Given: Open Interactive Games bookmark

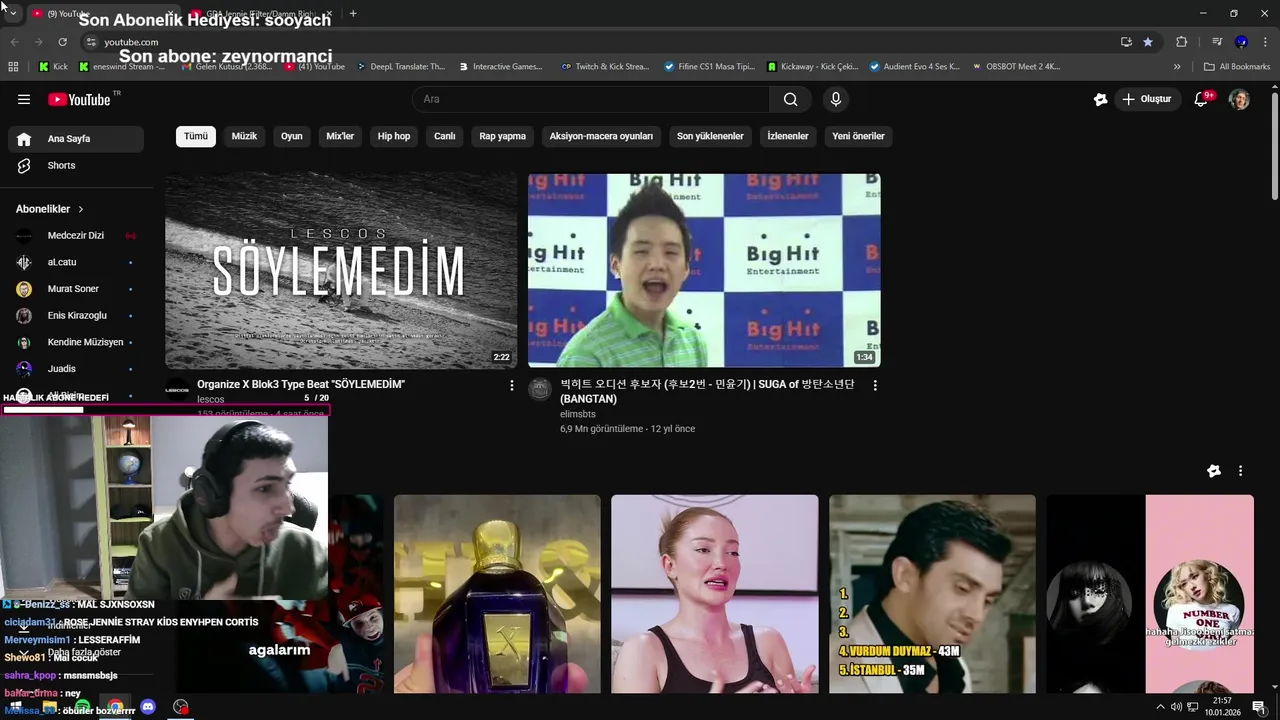Looking at the screenshot, I should [x=501, y=67].
